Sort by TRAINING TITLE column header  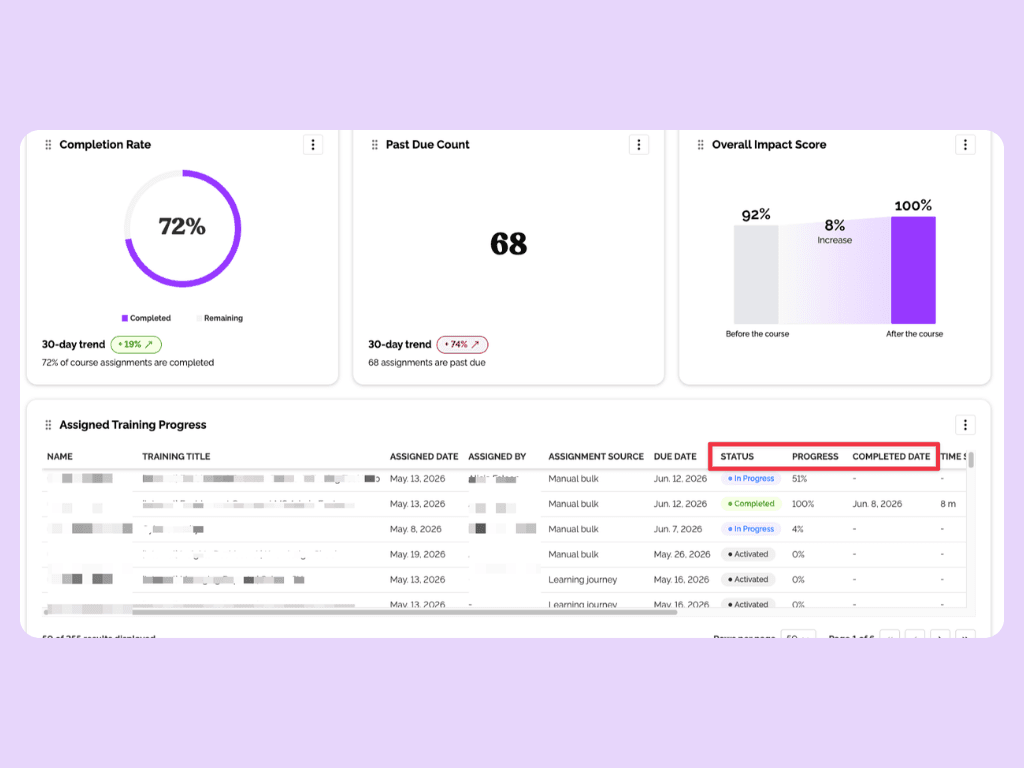[x=176, y=456]
